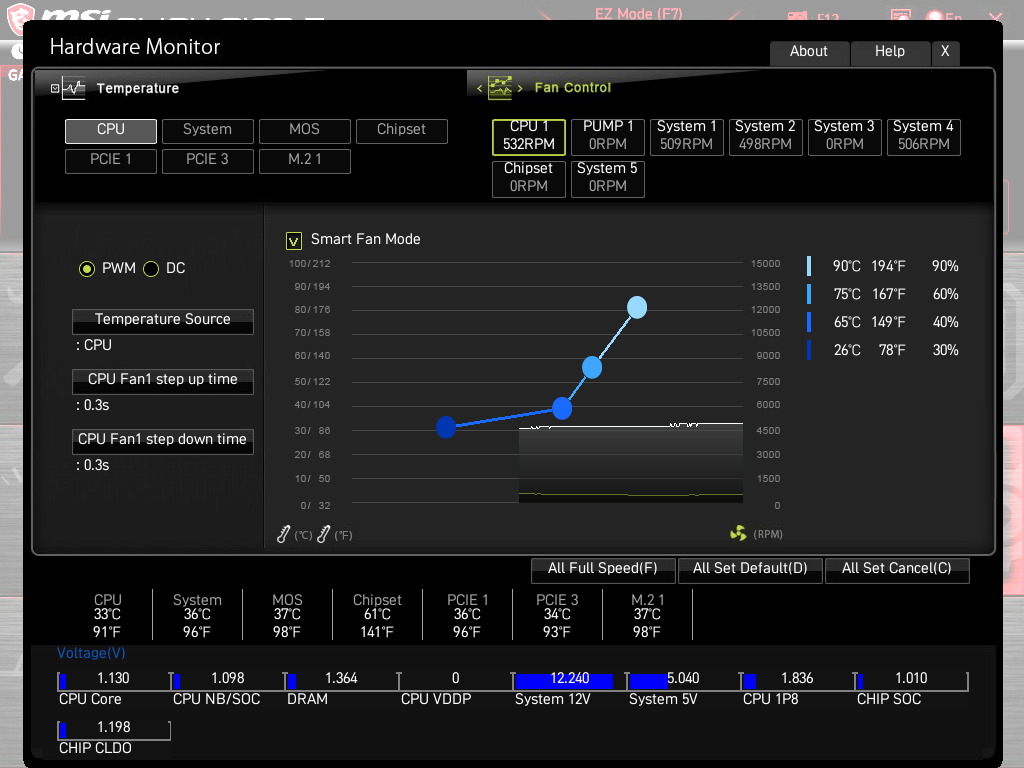The width and height of the screenshot is (1024, 768).
Task: Click All Set Cancel(C) button
Action: [897, 569]
